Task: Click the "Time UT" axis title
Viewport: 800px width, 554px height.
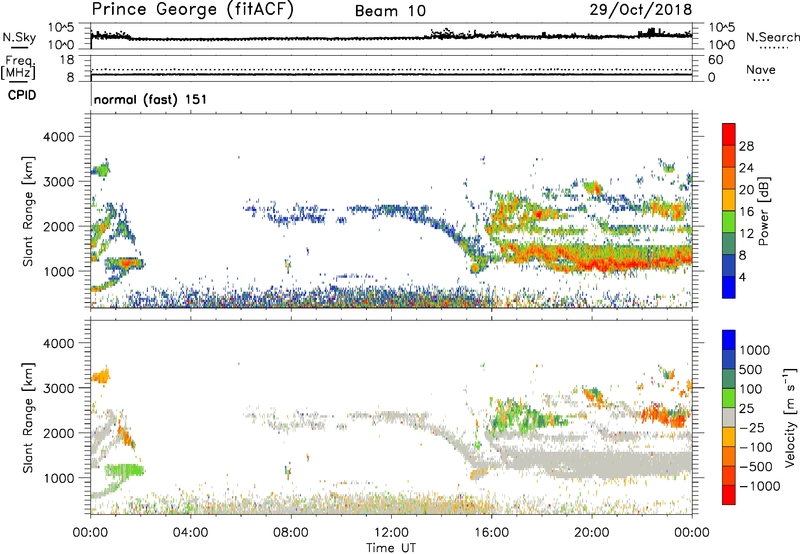Action: coord(391,548)
